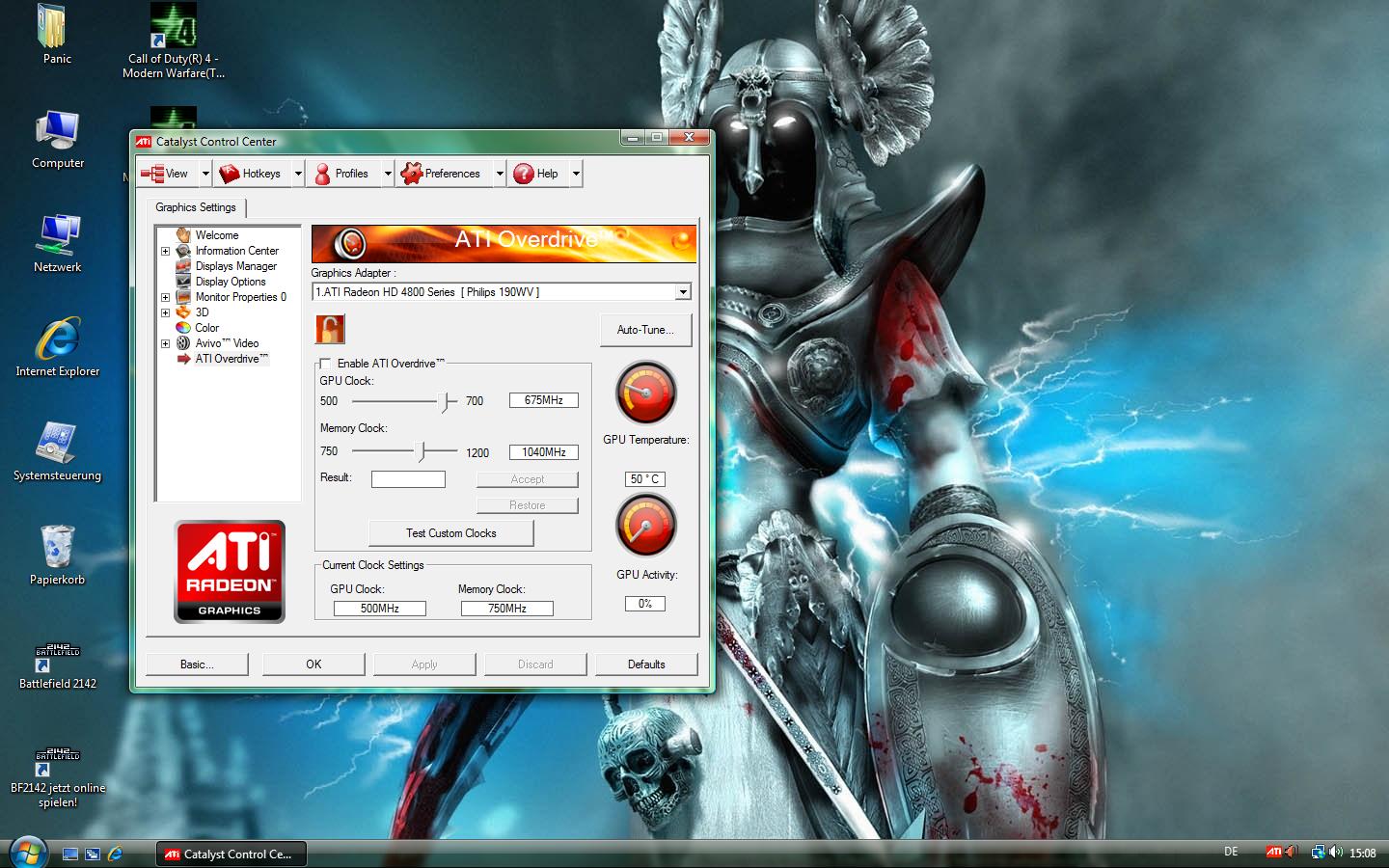
Task: Click the Color icon in tree
Action: pyautogui.click(x=183, y=328)
